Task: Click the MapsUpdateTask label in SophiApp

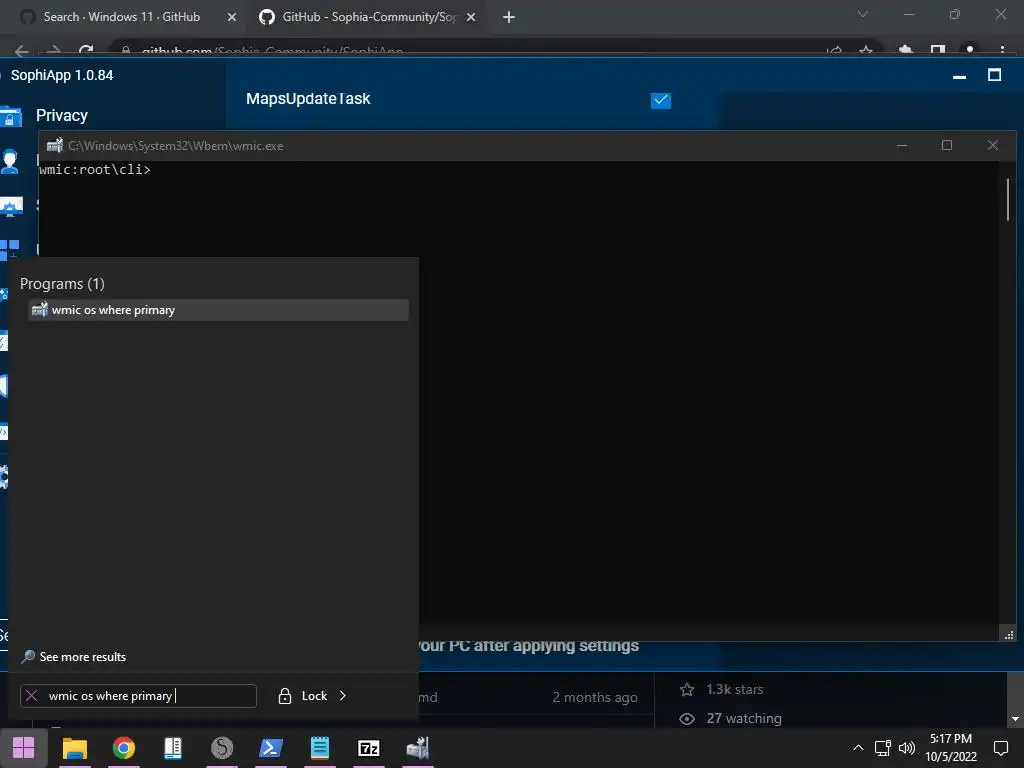Action: 308,99
